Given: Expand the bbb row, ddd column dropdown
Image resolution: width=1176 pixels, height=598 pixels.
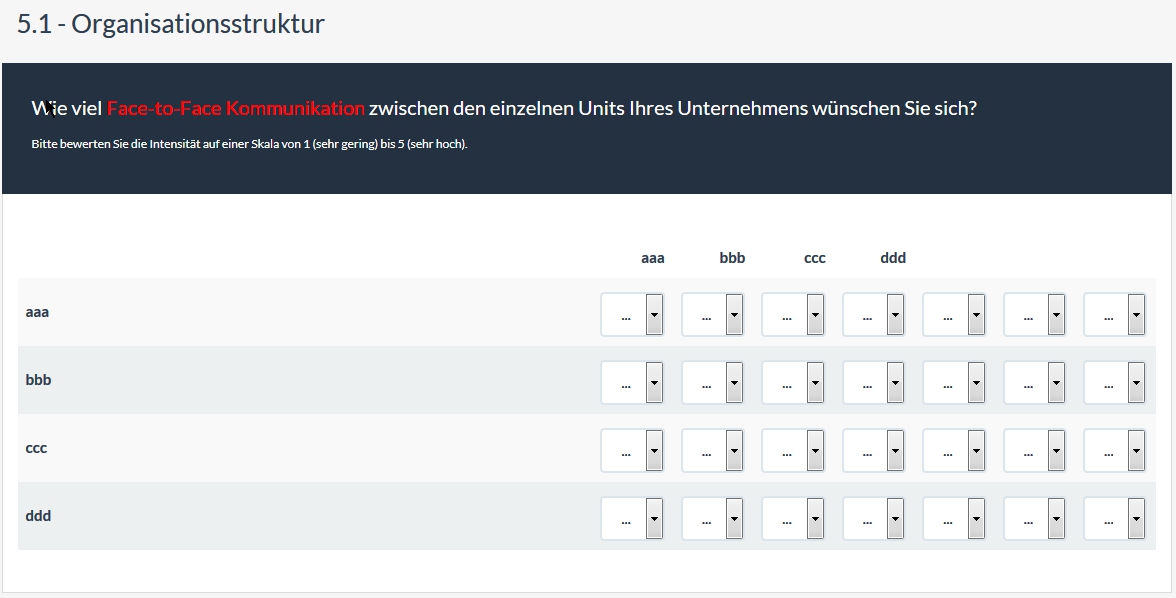Looking at the screenshot, I should point(873,382).
